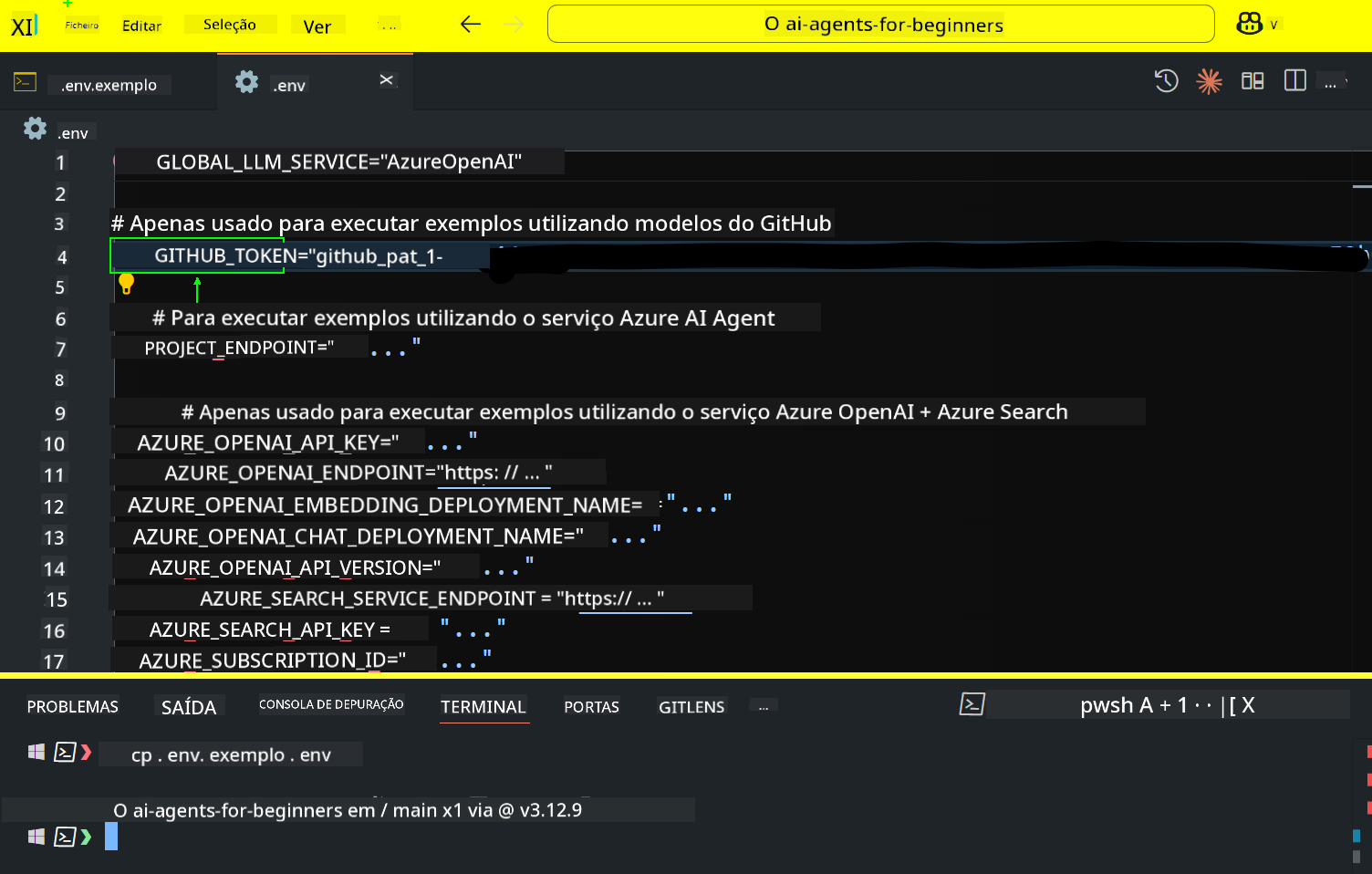
Task: Click the pwsh terminal label
Action: (x=1107, y=705)
